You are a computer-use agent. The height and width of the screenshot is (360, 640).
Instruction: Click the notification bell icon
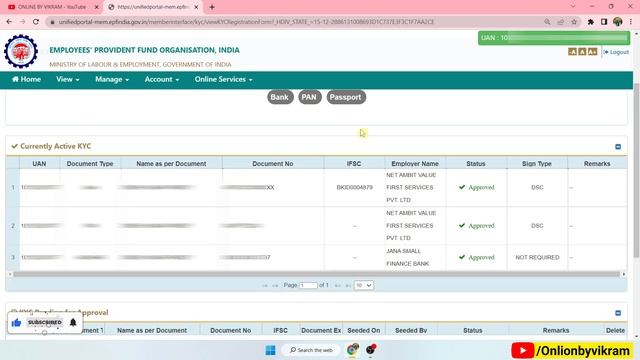click(73, 322)
